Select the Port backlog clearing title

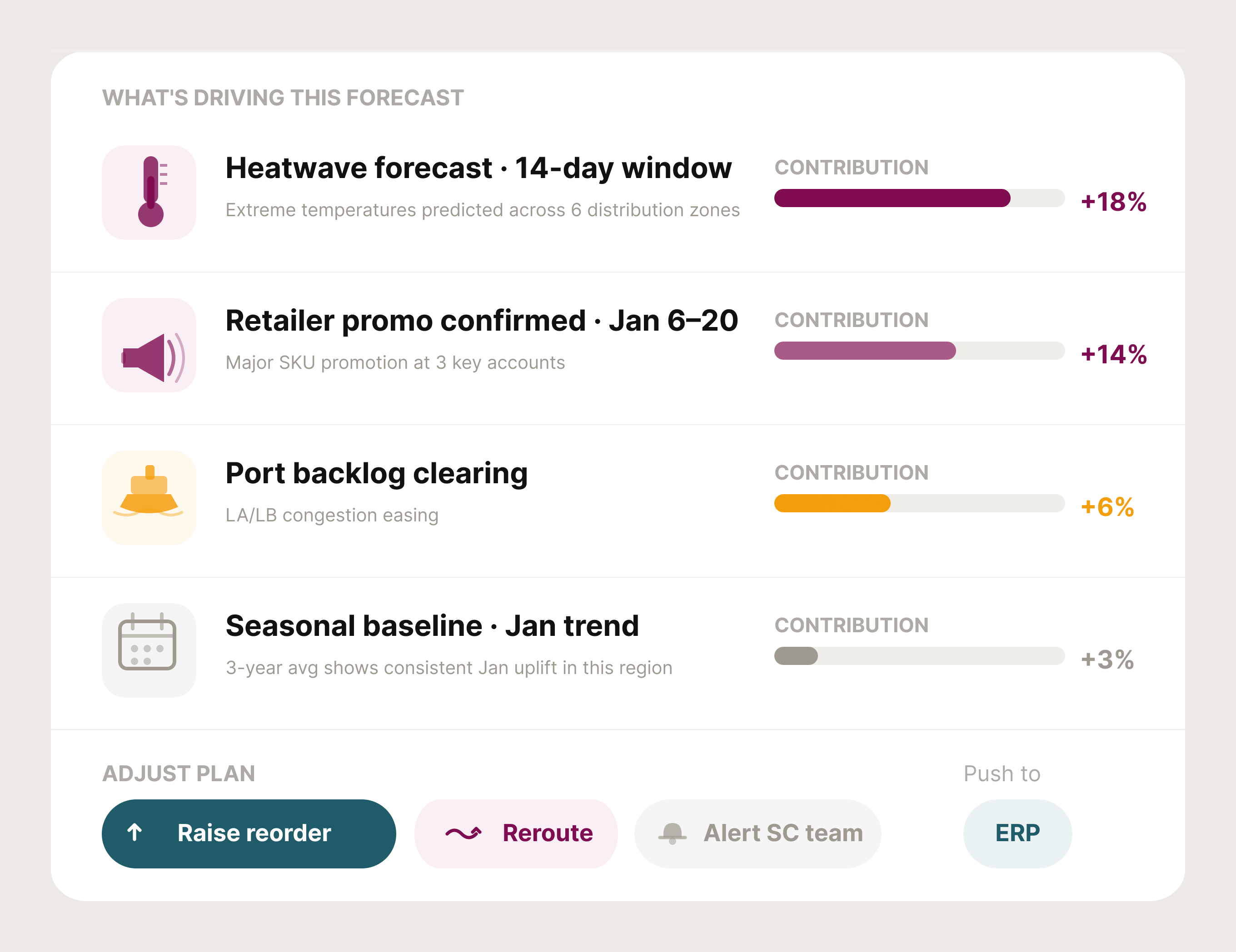tap(376, 473)
